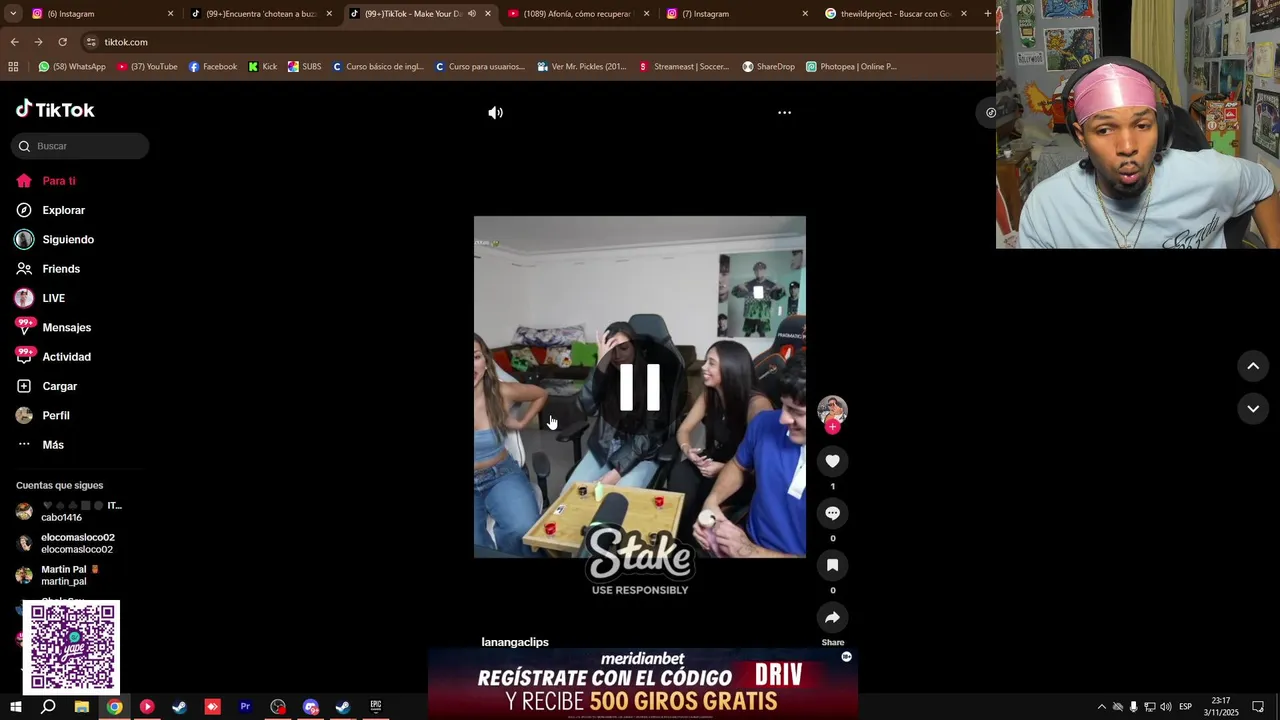Switch to the Afonía YouTube tab
Viewport: 1280px width, 720px height.
tap(576, 14)
